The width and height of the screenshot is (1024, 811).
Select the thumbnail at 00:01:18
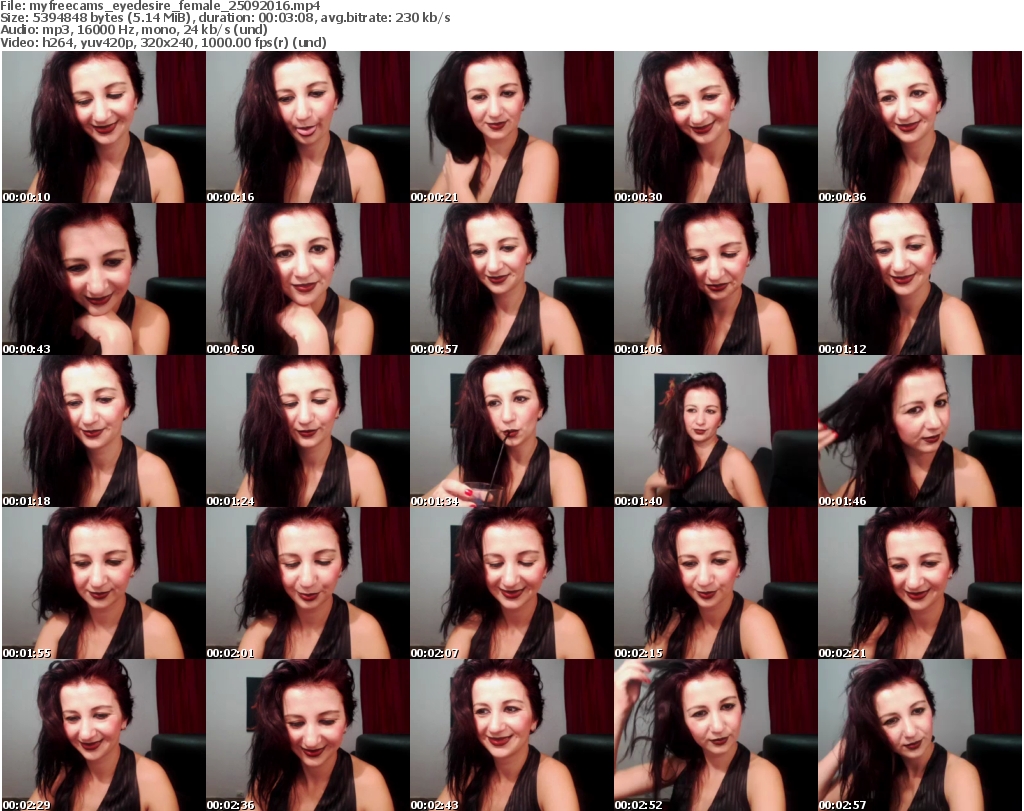coord(104,432)
